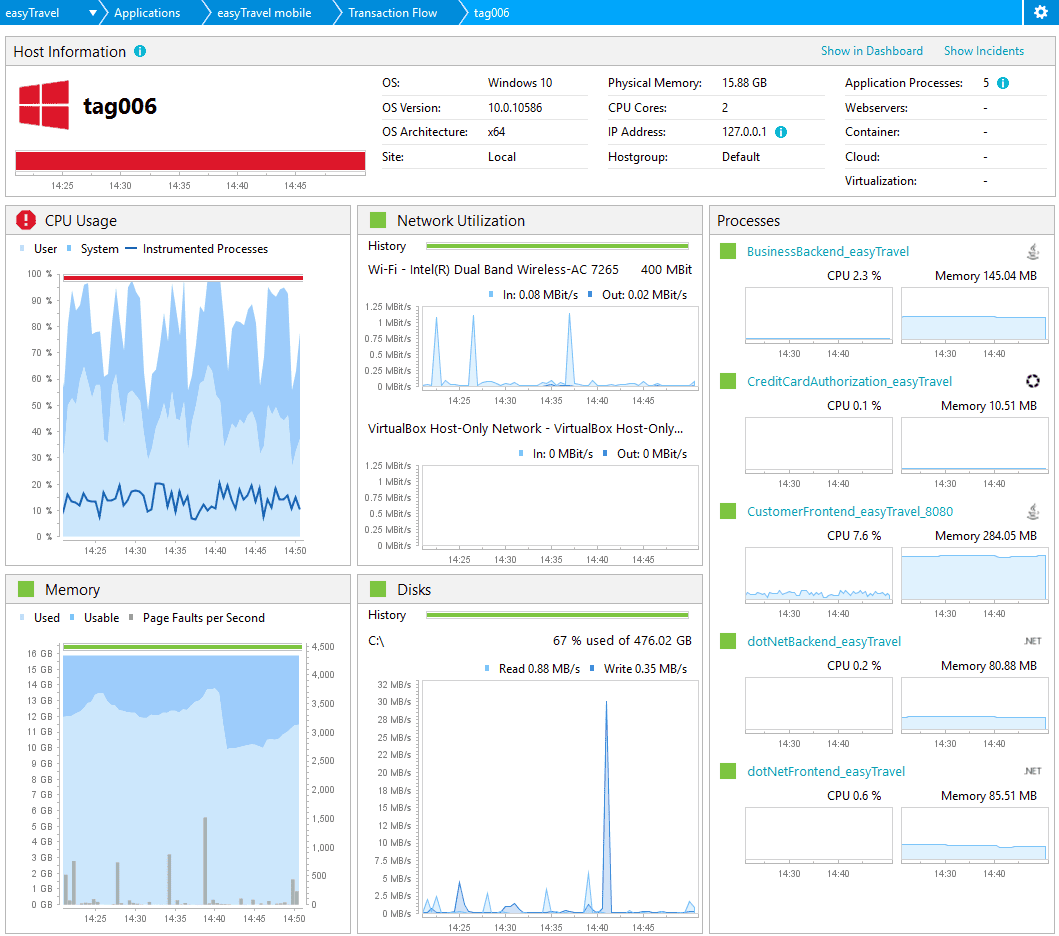1059x936 pixels.
Task: Click the green status square for CreditCardAuthorization_easyTravel
Action: tap(728, 381)
